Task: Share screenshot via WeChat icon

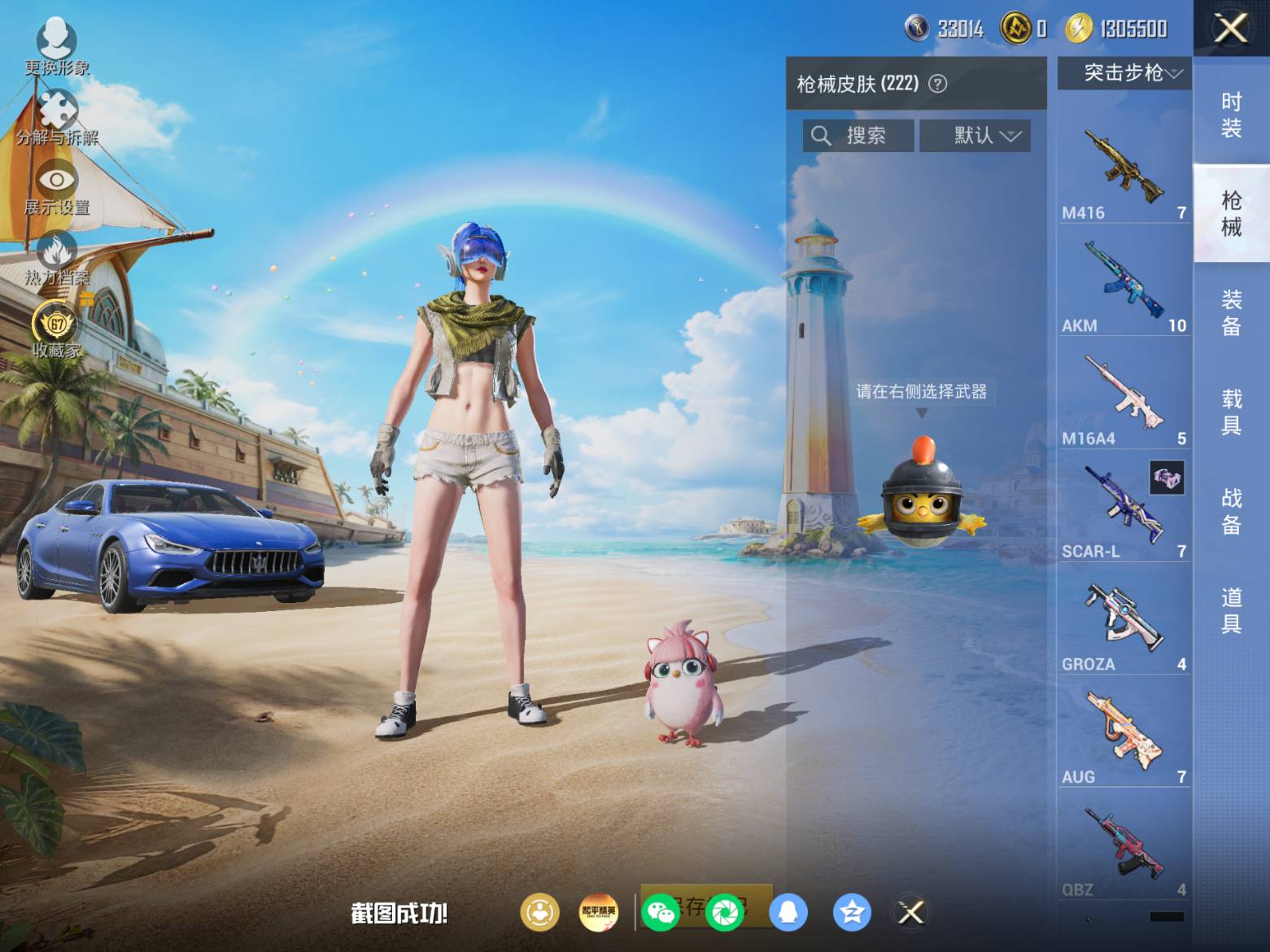Action: 661,912
